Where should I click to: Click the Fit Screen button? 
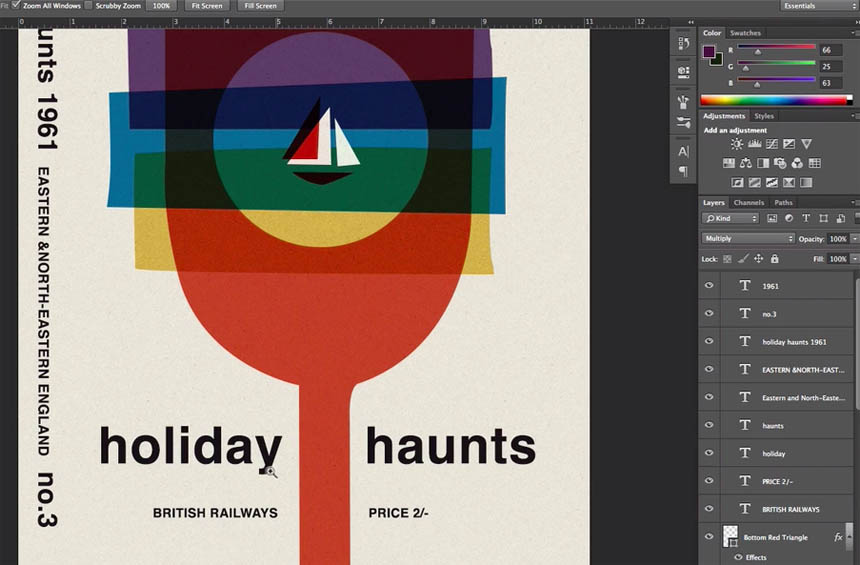pyautogui.click(x=207, y=5)
